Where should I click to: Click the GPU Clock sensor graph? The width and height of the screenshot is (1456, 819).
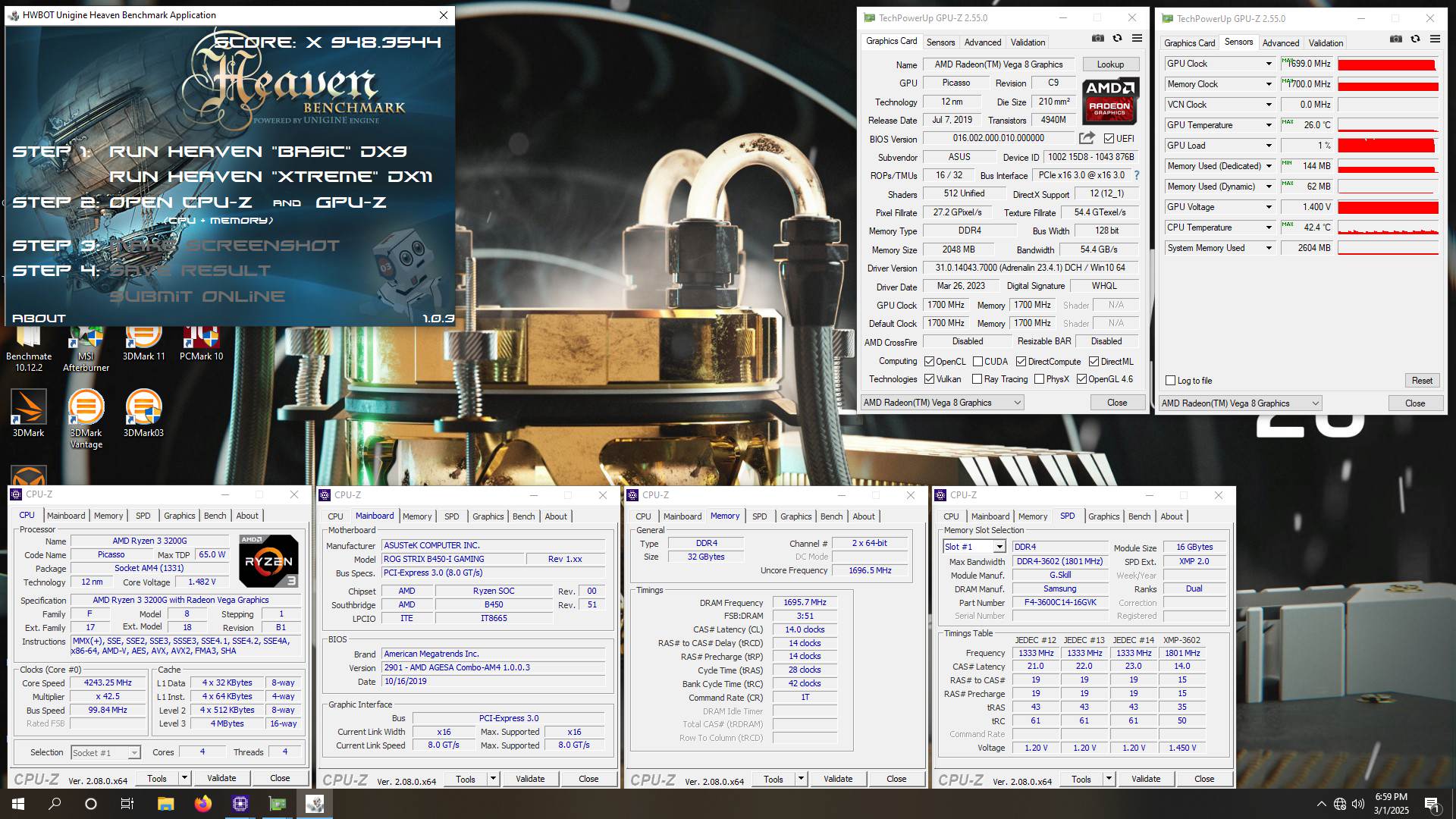[x=1388, y=64]
